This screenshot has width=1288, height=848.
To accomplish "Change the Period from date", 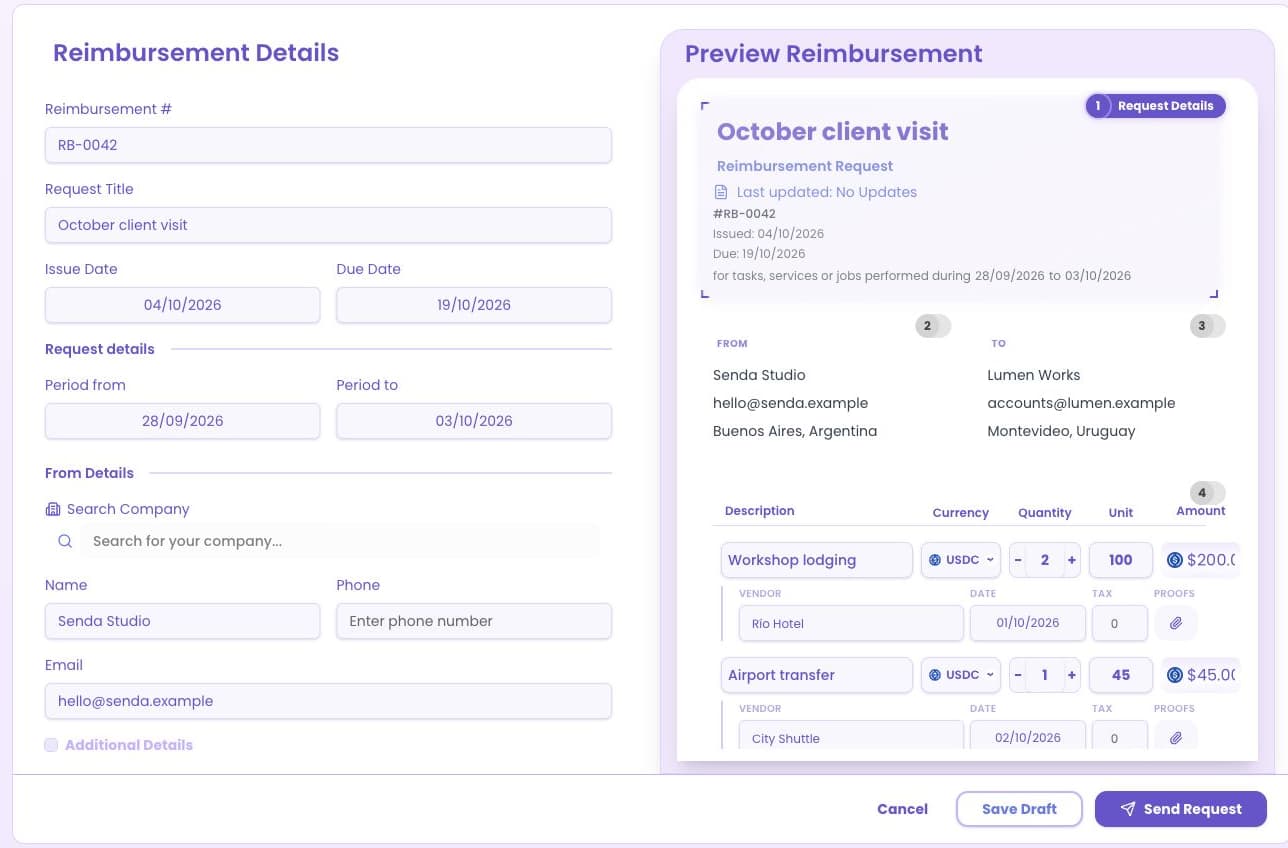I will coord(182,421).
